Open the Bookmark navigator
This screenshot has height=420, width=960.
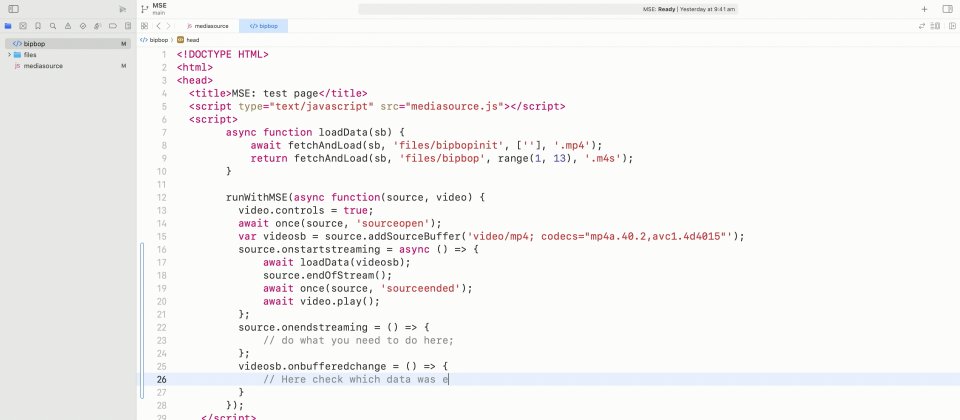[38, 26]
